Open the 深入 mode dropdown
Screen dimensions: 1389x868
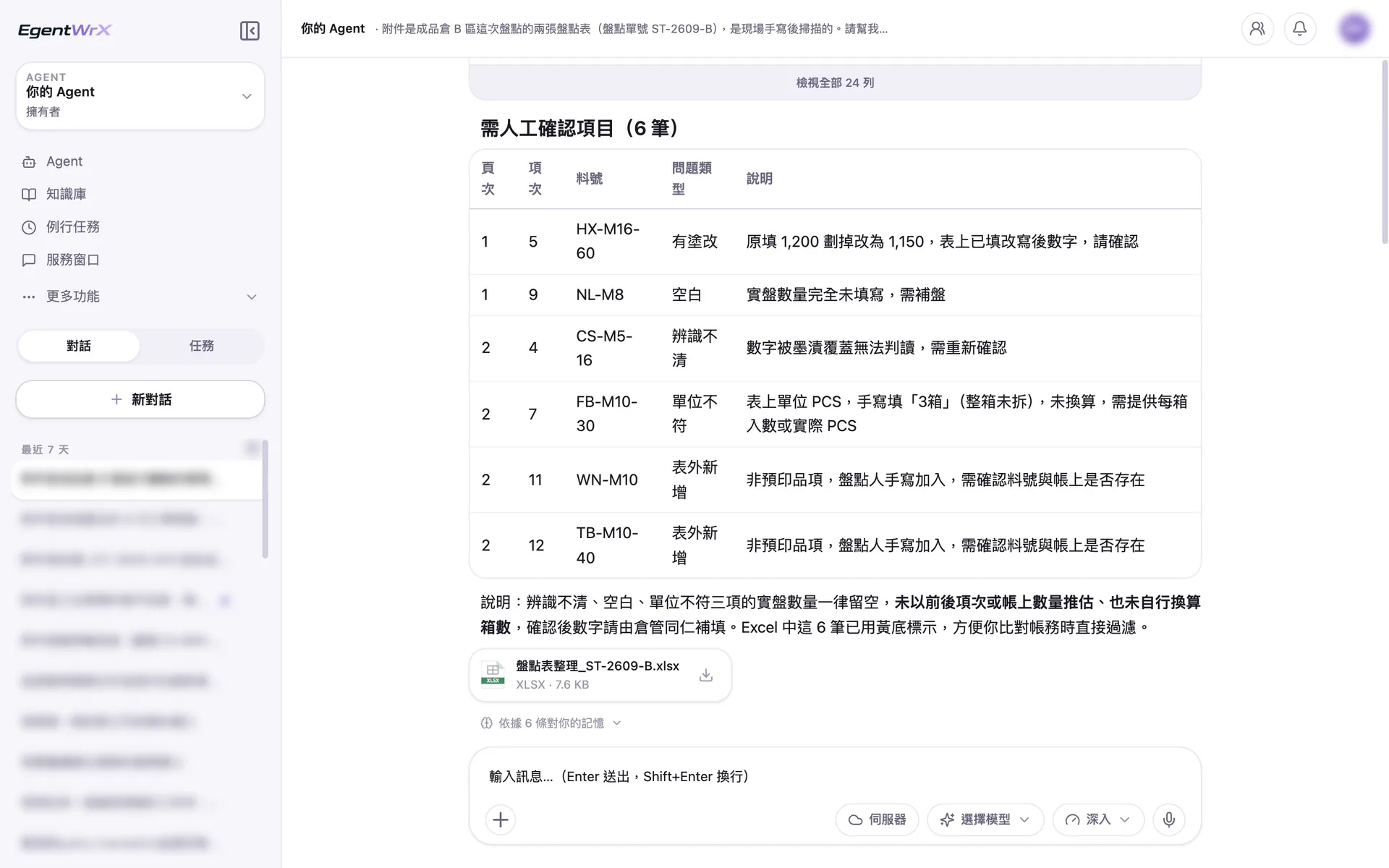[x=1098, y=820]
